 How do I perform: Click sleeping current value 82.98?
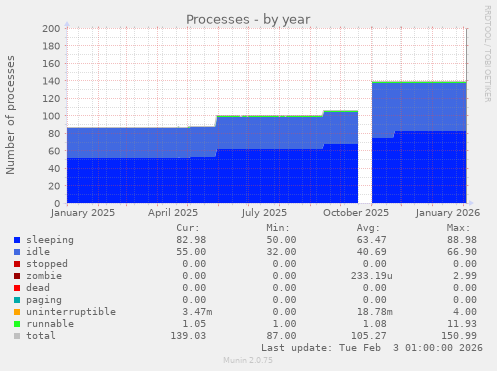click(x=191, y=240)
